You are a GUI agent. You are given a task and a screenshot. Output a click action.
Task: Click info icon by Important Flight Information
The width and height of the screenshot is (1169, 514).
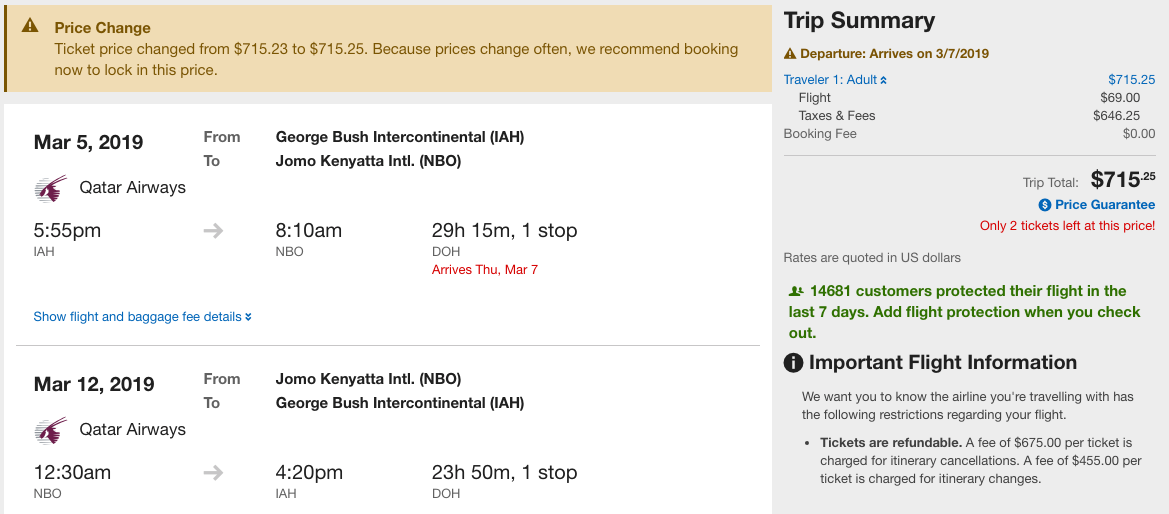[x=794, y=363]
